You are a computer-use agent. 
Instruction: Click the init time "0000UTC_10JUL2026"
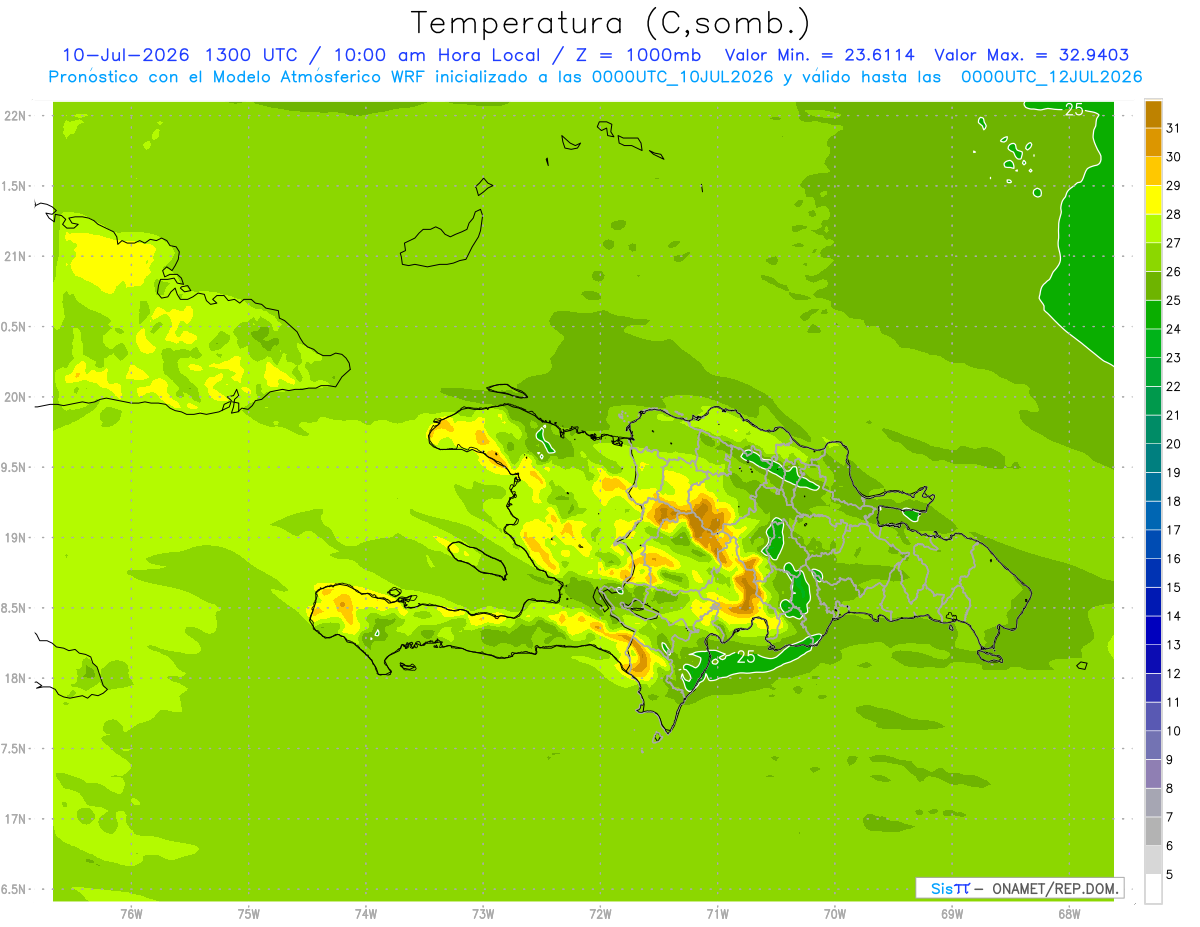[683, 77]
